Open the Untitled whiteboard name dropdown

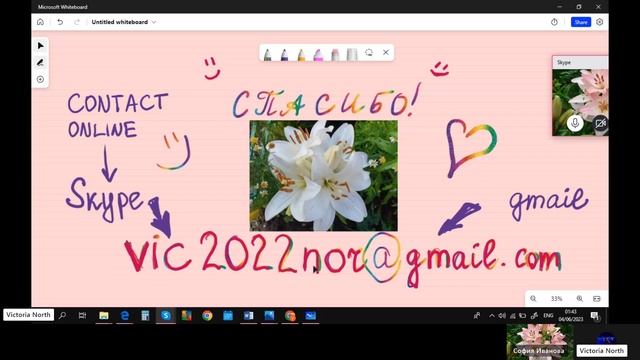click(x=154, y=22)
